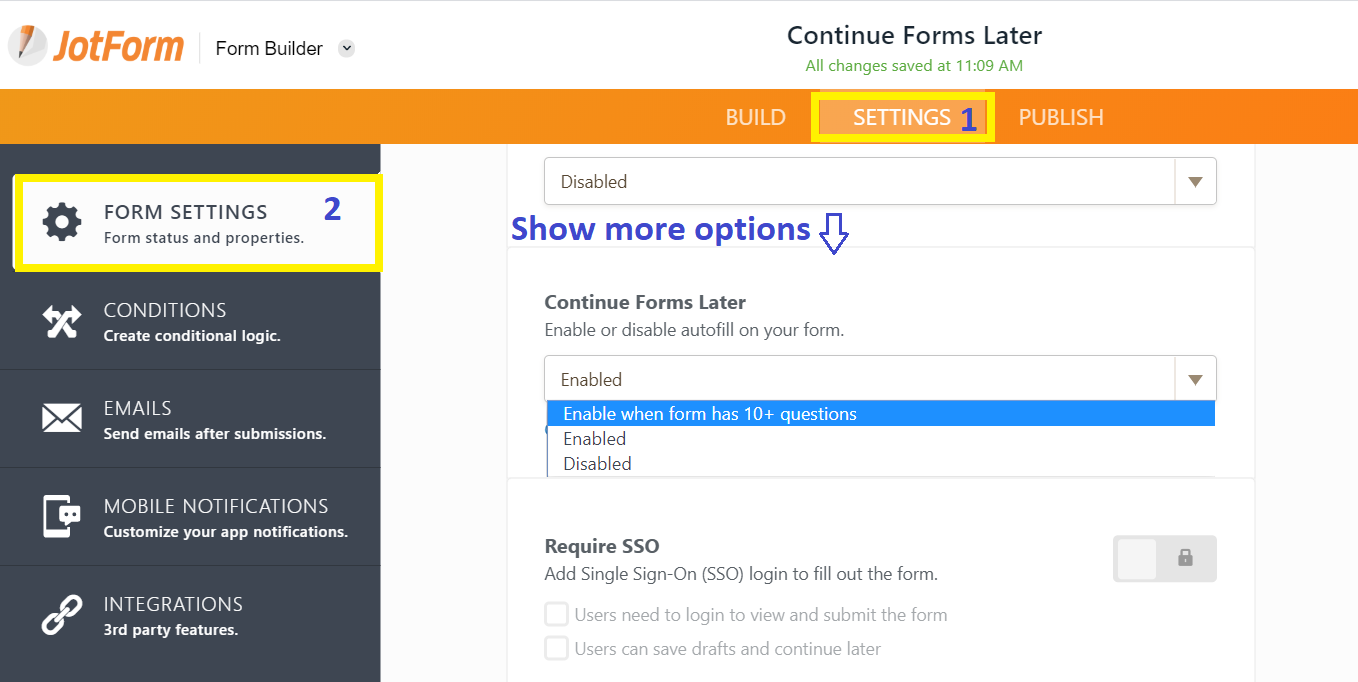The image size is (1358, 682).
Task: Open the SETTINGS tab
Action: pos(901,117)
